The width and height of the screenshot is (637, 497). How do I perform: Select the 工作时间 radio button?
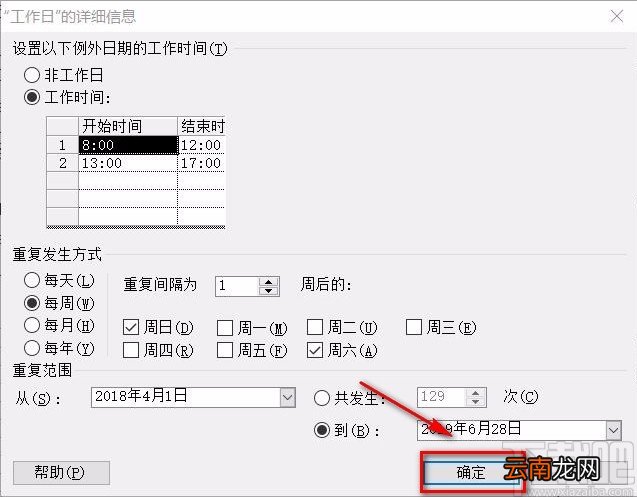coord(32,98)
